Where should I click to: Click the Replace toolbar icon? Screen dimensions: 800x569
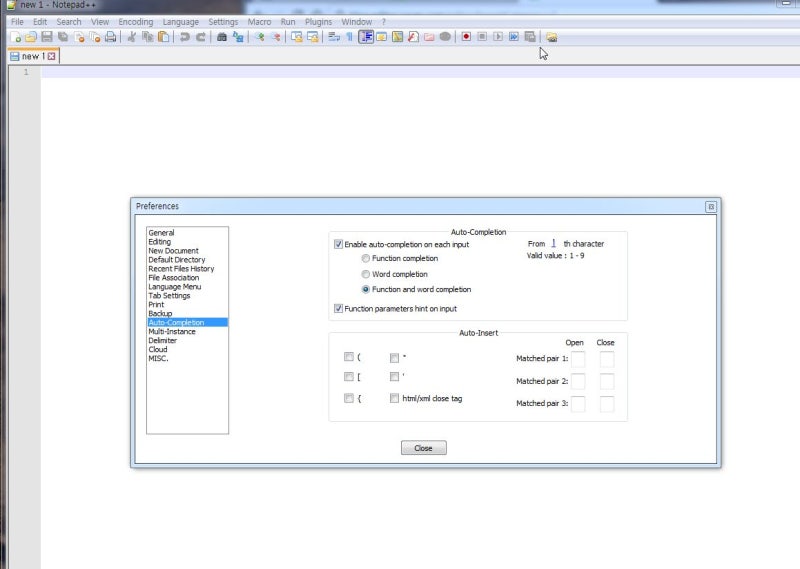click(x=238, y=37)
